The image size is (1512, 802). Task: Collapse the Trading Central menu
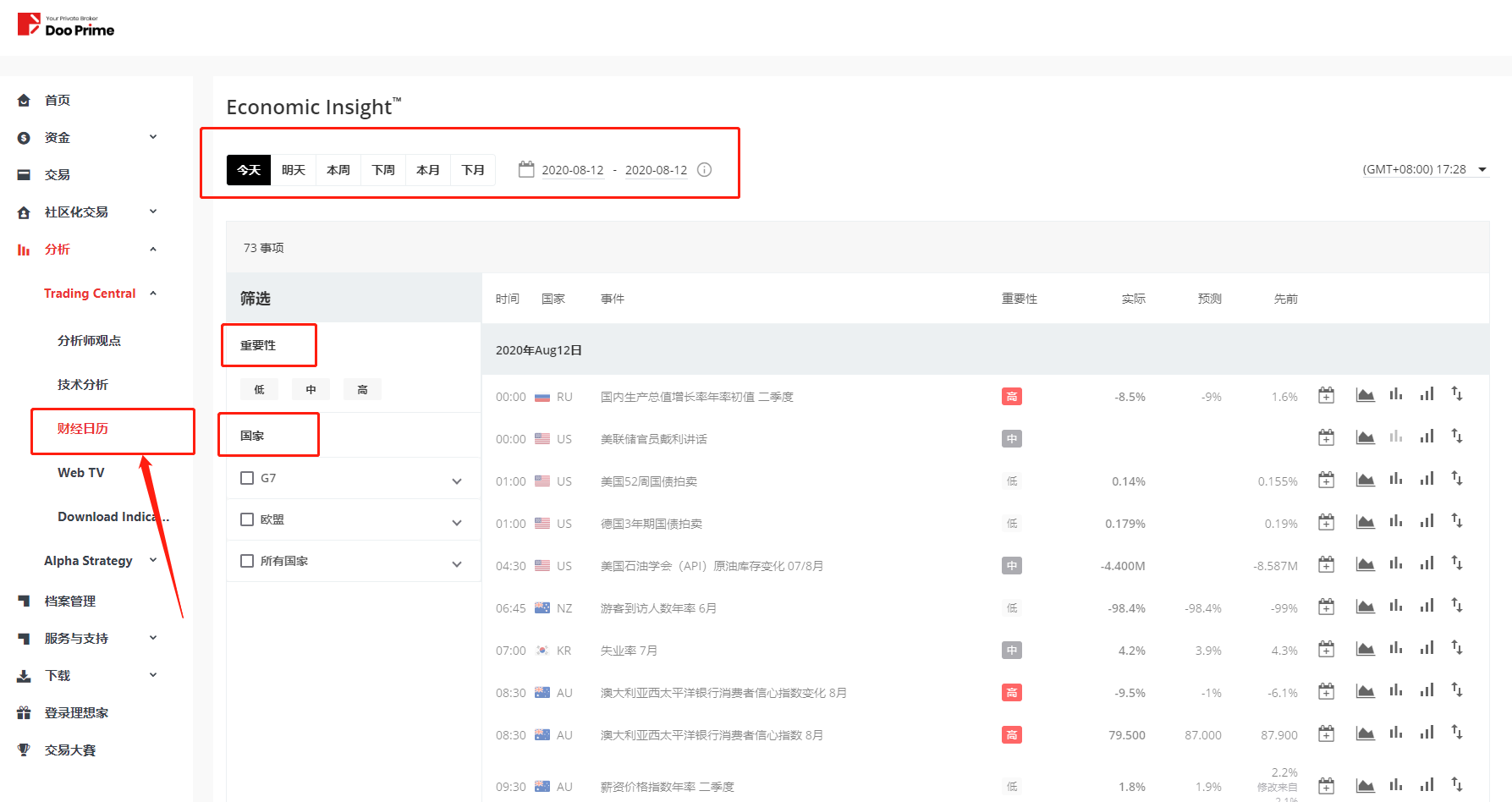[x=153, y=293]
